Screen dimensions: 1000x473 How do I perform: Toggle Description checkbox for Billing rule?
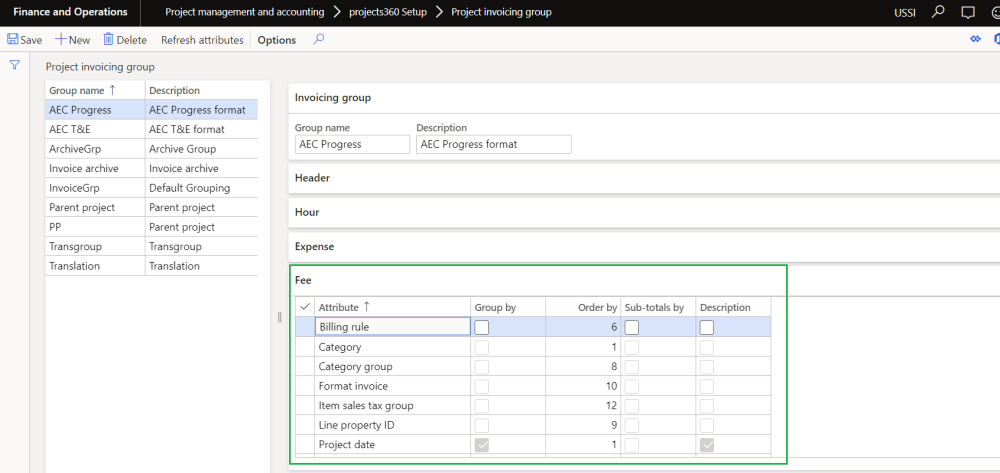click(707, 327)
